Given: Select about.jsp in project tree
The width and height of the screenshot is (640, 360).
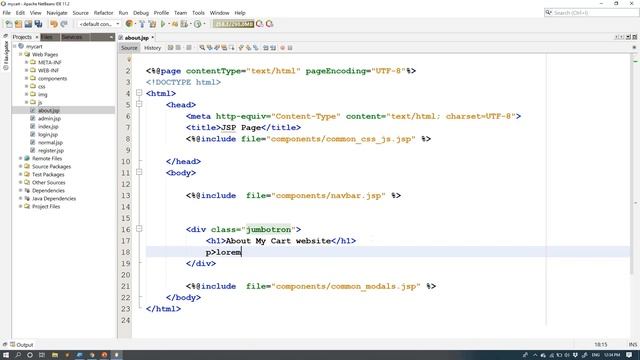Looking at the screenshot, I should 49,111.
